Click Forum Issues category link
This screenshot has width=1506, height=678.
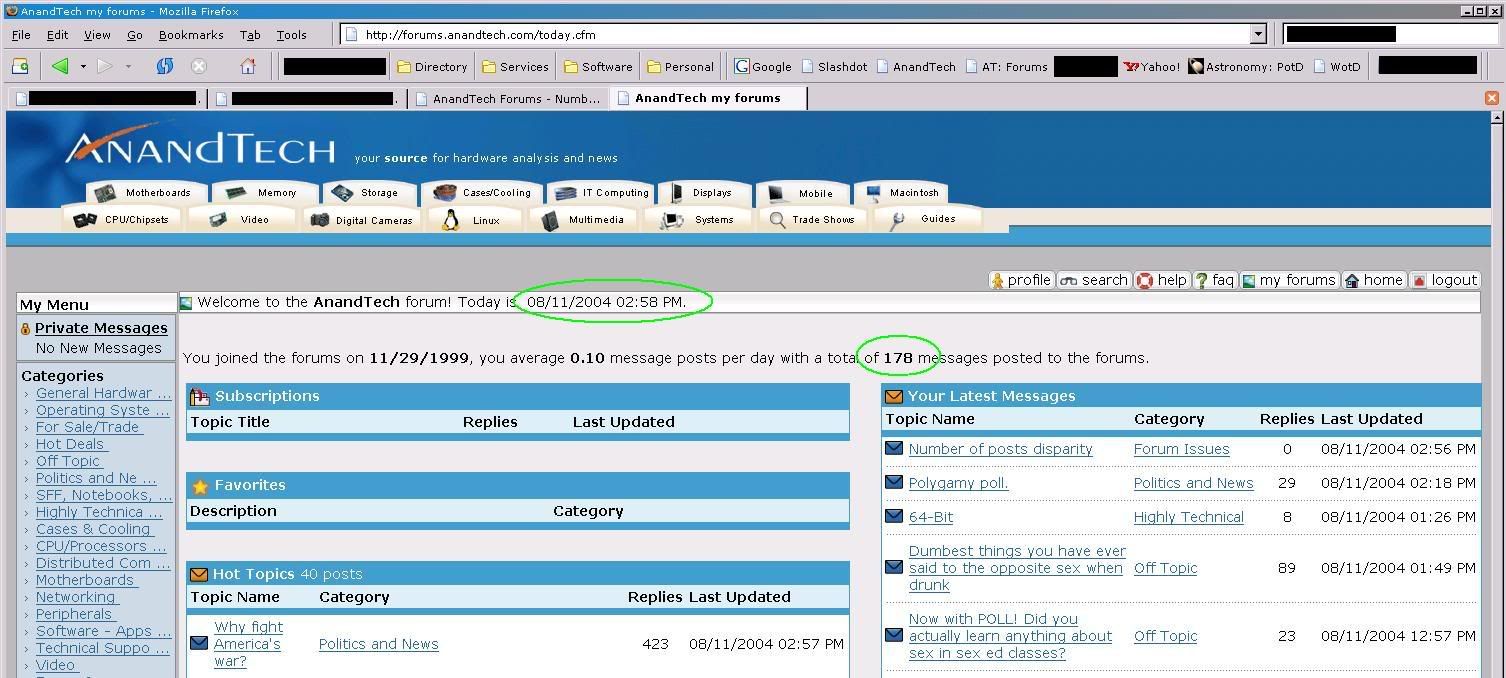[x=1181, y=449]
